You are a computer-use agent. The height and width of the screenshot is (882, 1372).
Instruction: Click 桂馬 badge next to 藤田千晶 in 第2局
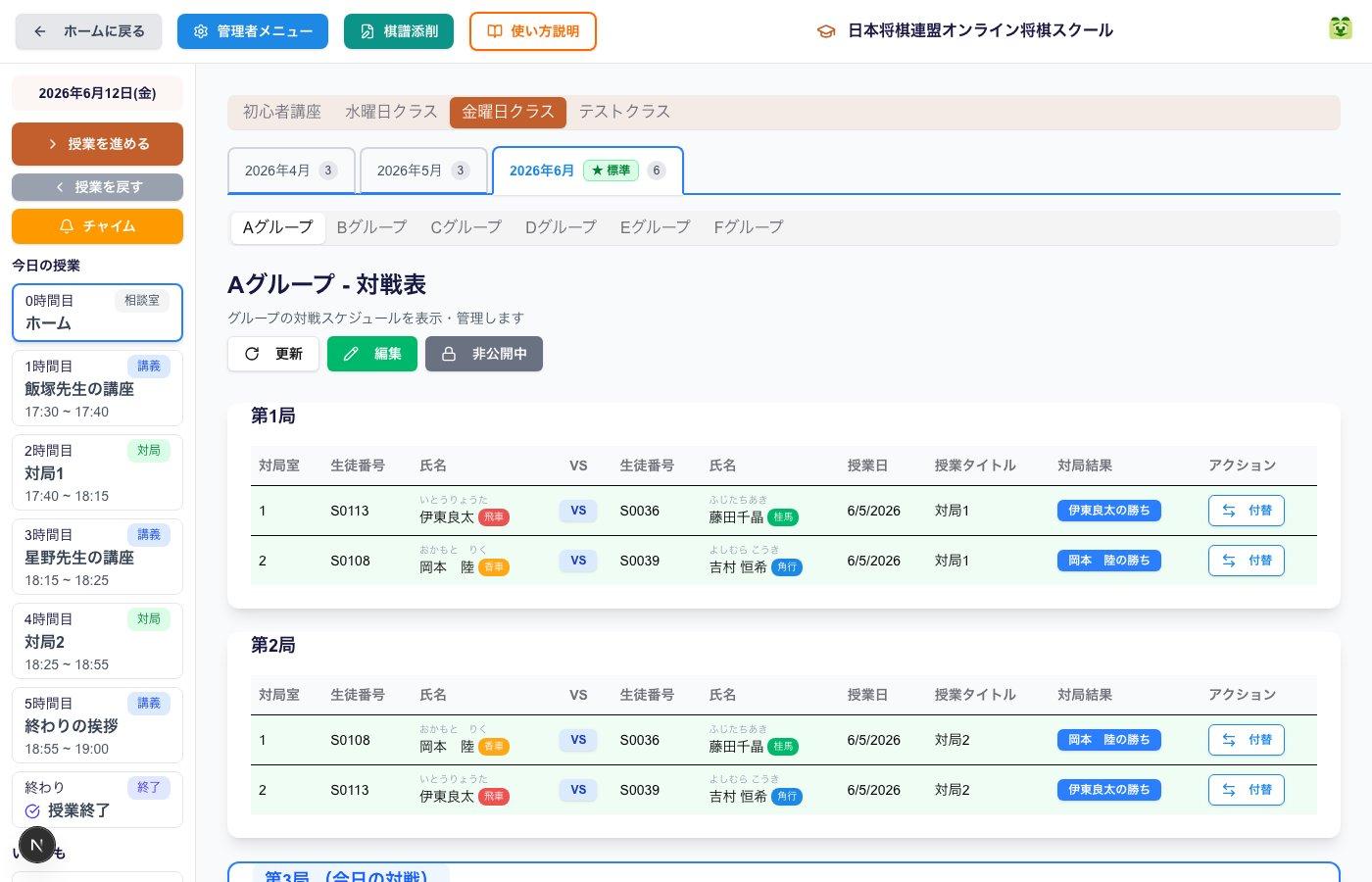(783, 747)
